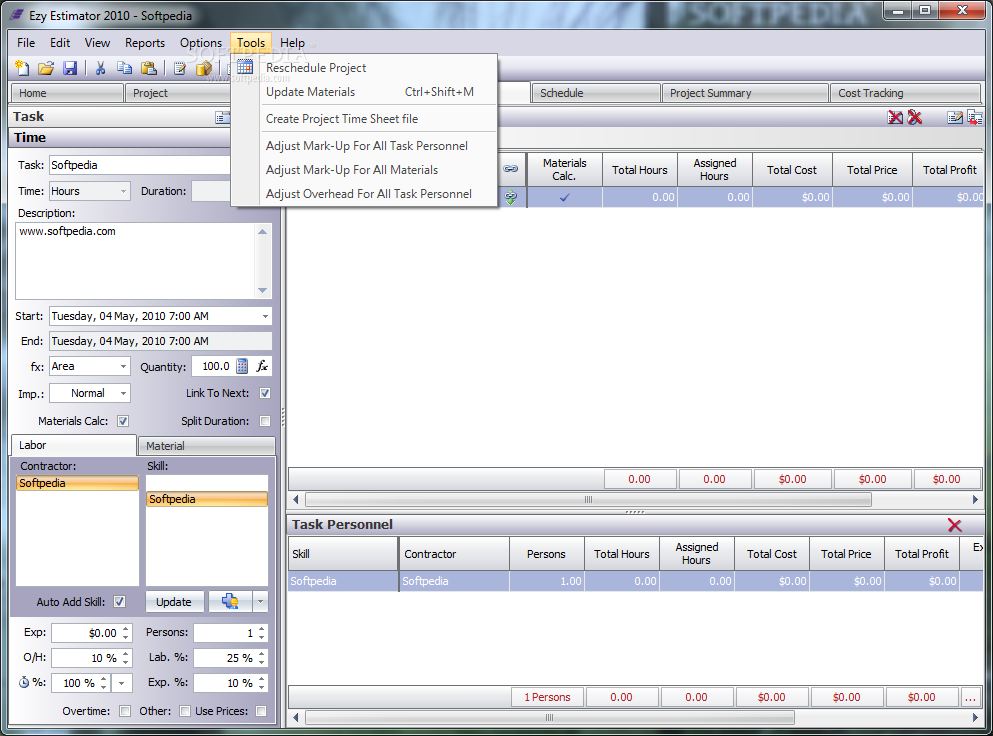Screen dimensions: 993x736
Task: Click the notepad with pencil toolbar icon
Action: pyautogui.click(x=180, y=68)
